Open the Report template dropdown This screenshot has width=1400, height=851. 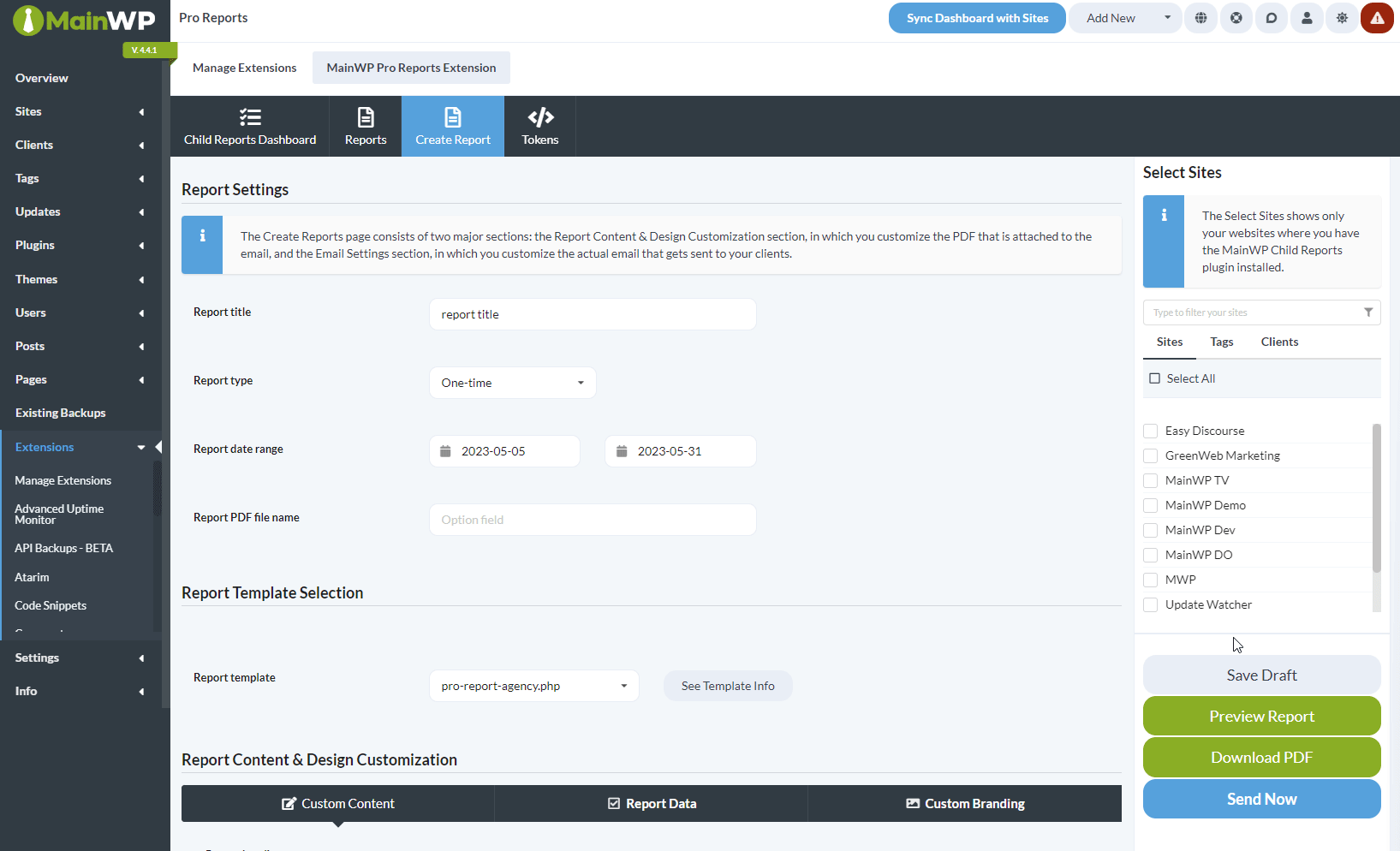click(533, 686)
